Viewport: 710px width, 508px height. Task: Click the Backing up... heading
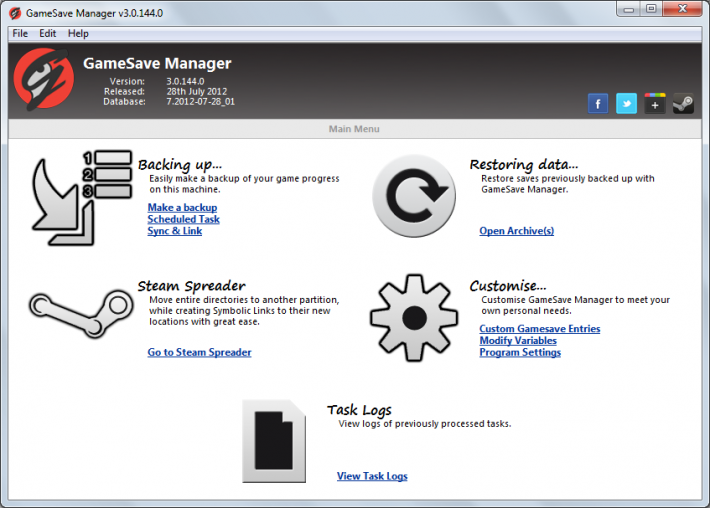pos(180,165)
